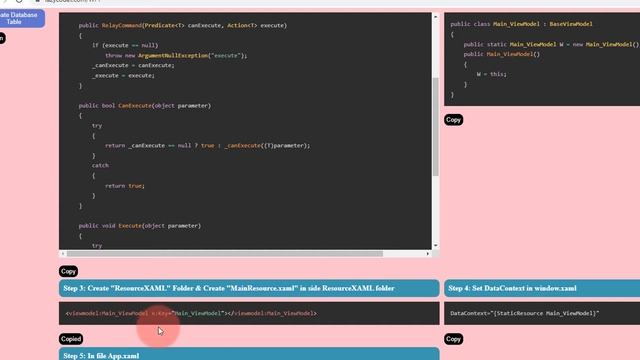Click the RelayCommand constructor signature line
Image resolution: width=640 pixels, height=360 pixels.
[x=183, y=25]
